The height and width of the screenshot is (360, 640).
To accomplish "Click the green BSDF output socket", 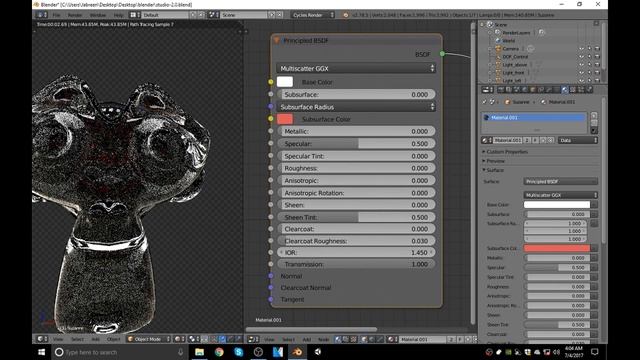I will 442,53.
